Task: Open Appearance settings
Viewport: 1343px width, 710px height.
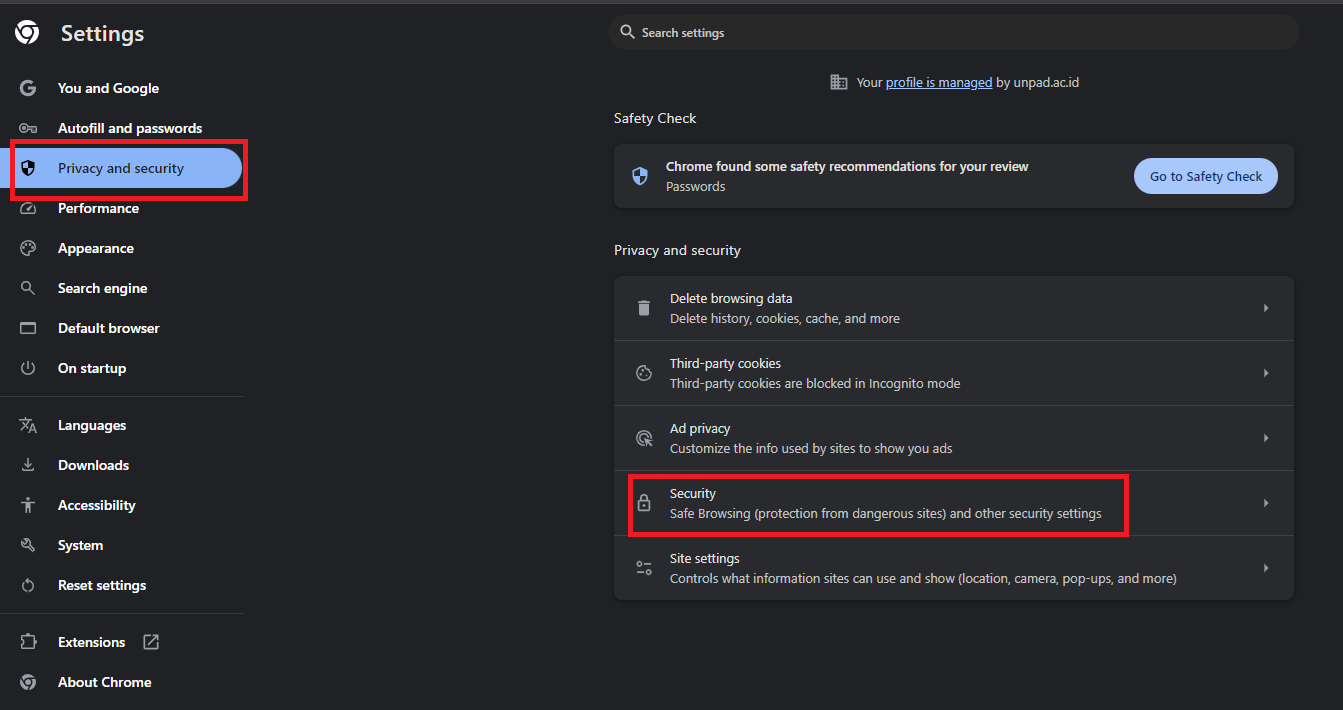Action: click(96, 248)
